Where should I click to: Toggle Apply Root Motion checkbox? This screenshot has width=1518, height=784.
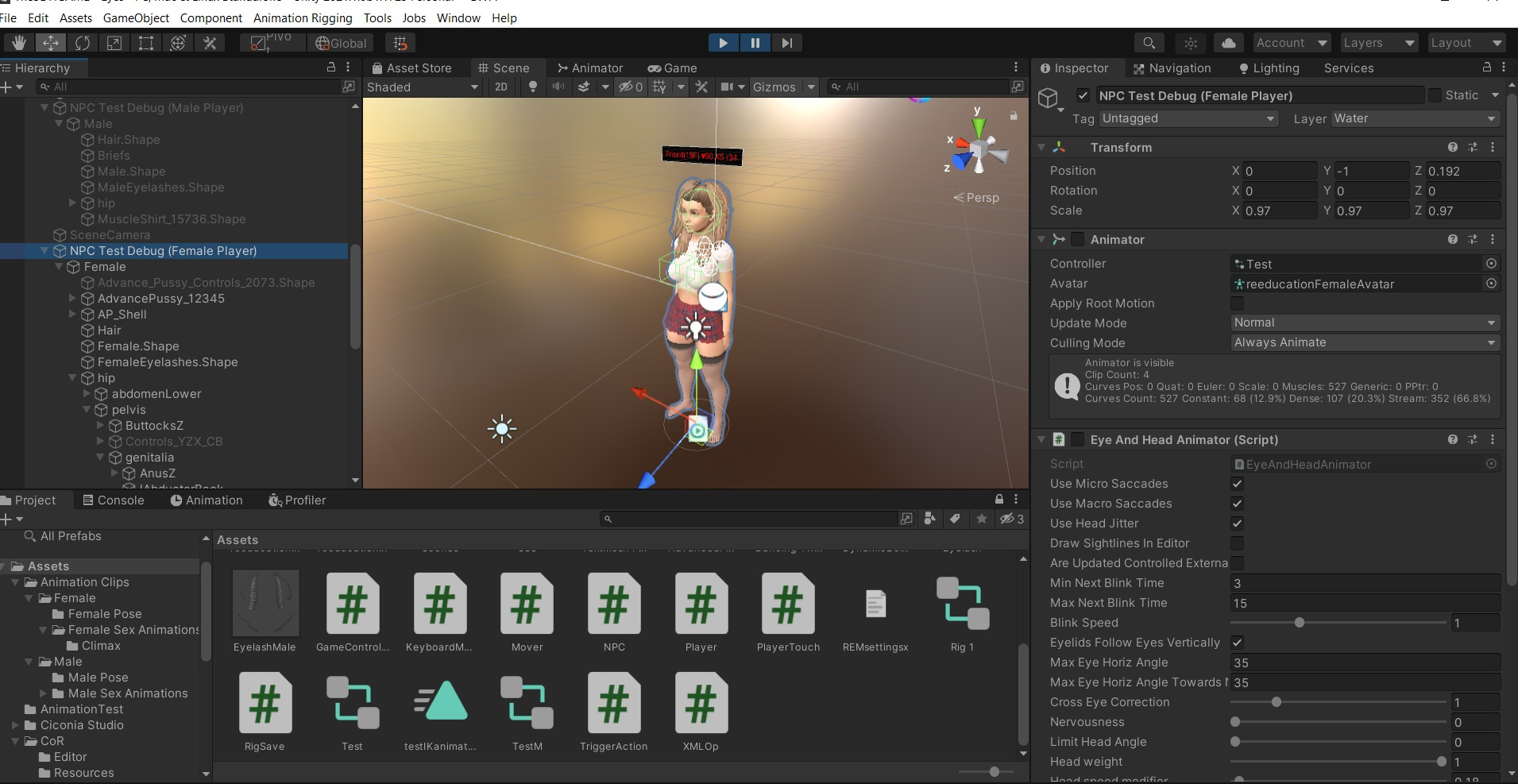1237,303
